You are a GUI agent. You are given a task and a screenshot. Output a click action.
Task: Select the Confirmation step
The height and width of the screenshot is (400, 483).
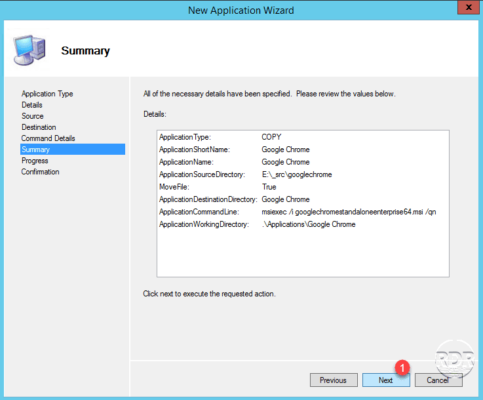40,172
